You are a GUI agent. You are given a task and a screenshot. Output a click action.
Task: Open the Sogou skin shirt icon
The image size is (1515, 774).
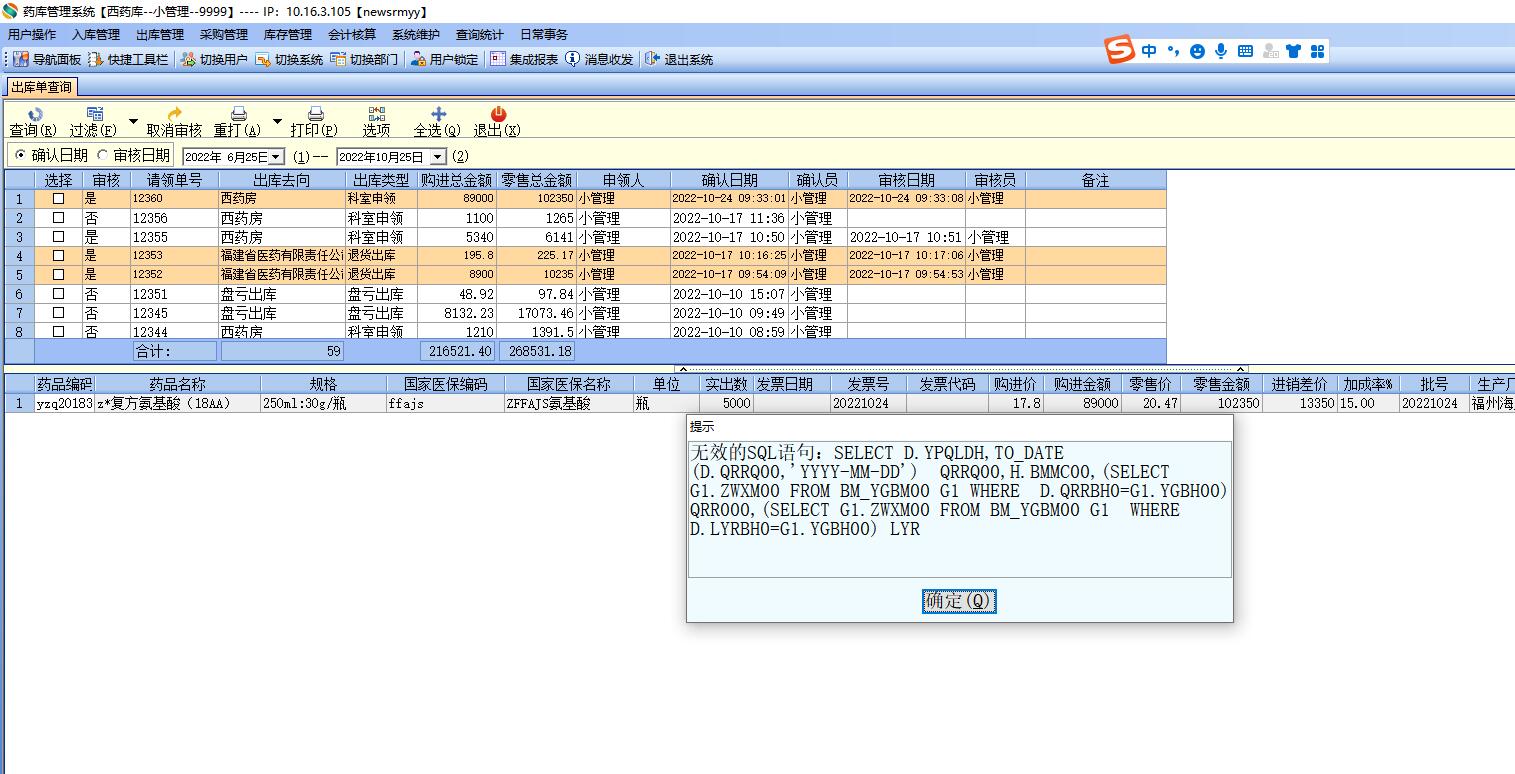(x=1294, y=51)
